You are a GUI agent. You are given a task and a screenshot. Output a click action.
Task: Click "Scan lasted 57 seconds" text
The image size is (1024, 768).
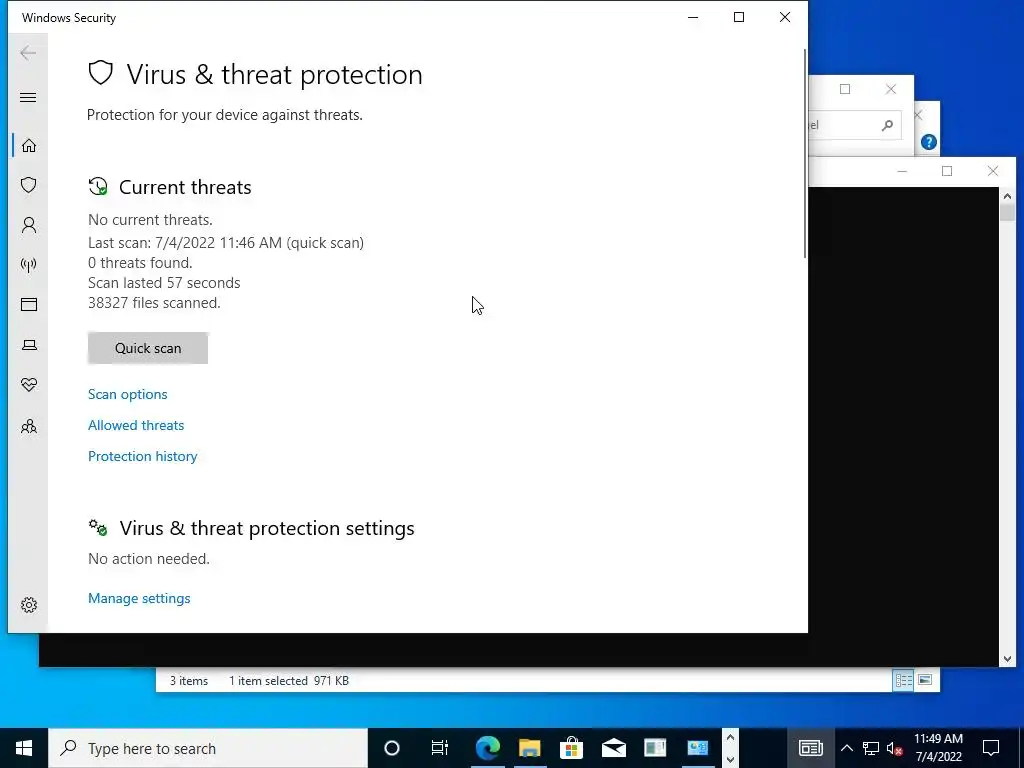click(164, 283)
